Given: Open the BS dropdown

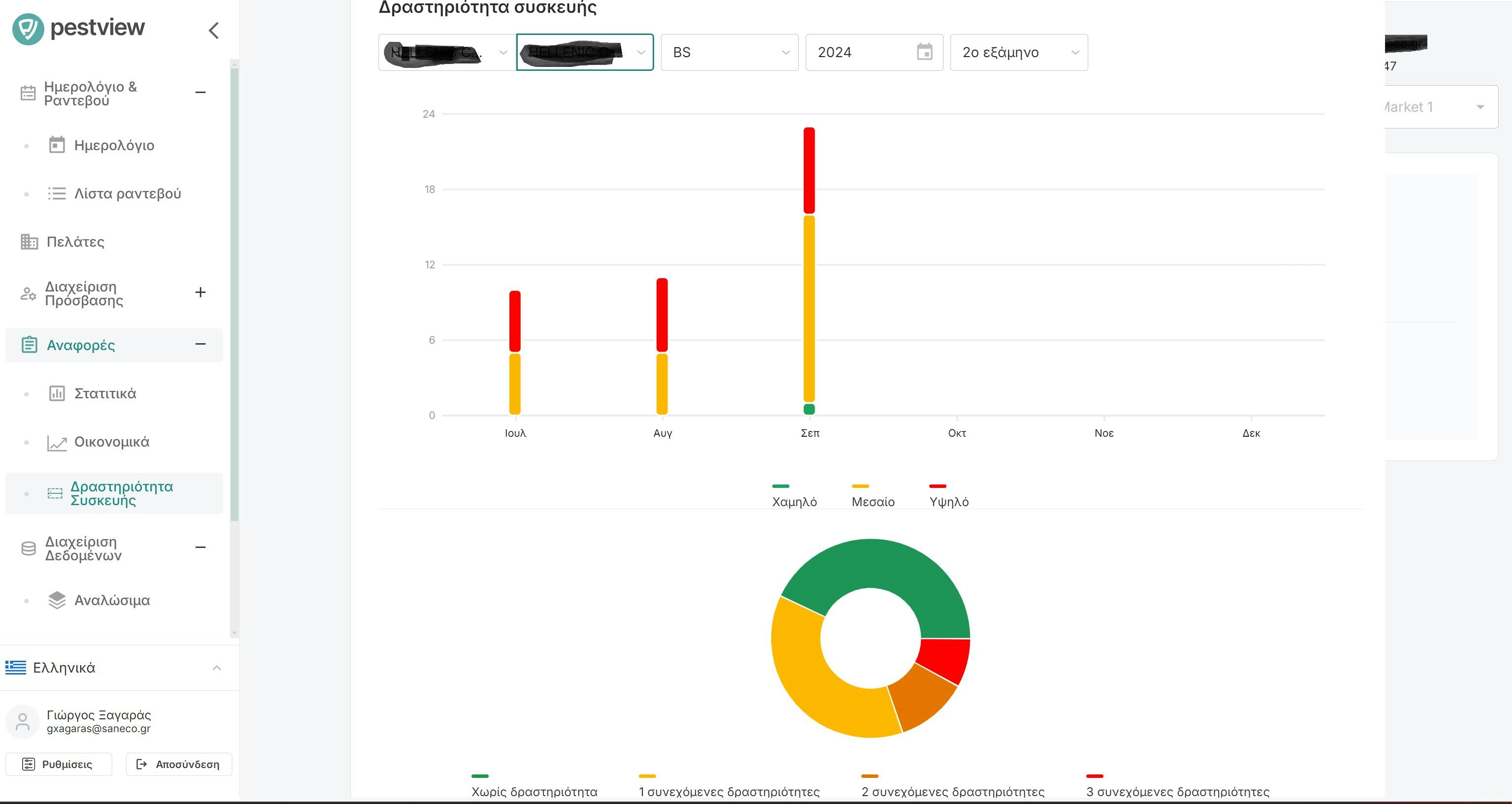Looking at the screenshot, I should pos(729,52).
